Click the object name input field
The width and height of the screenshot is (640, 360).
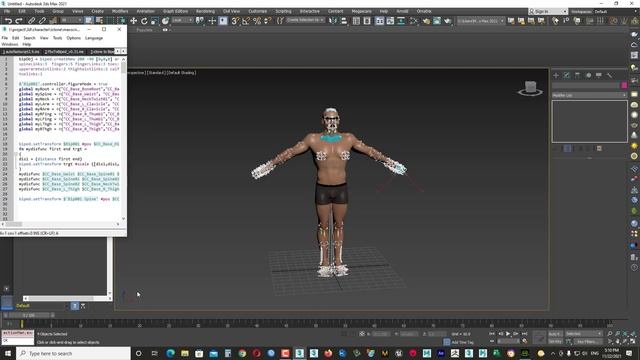coord(586,85)
